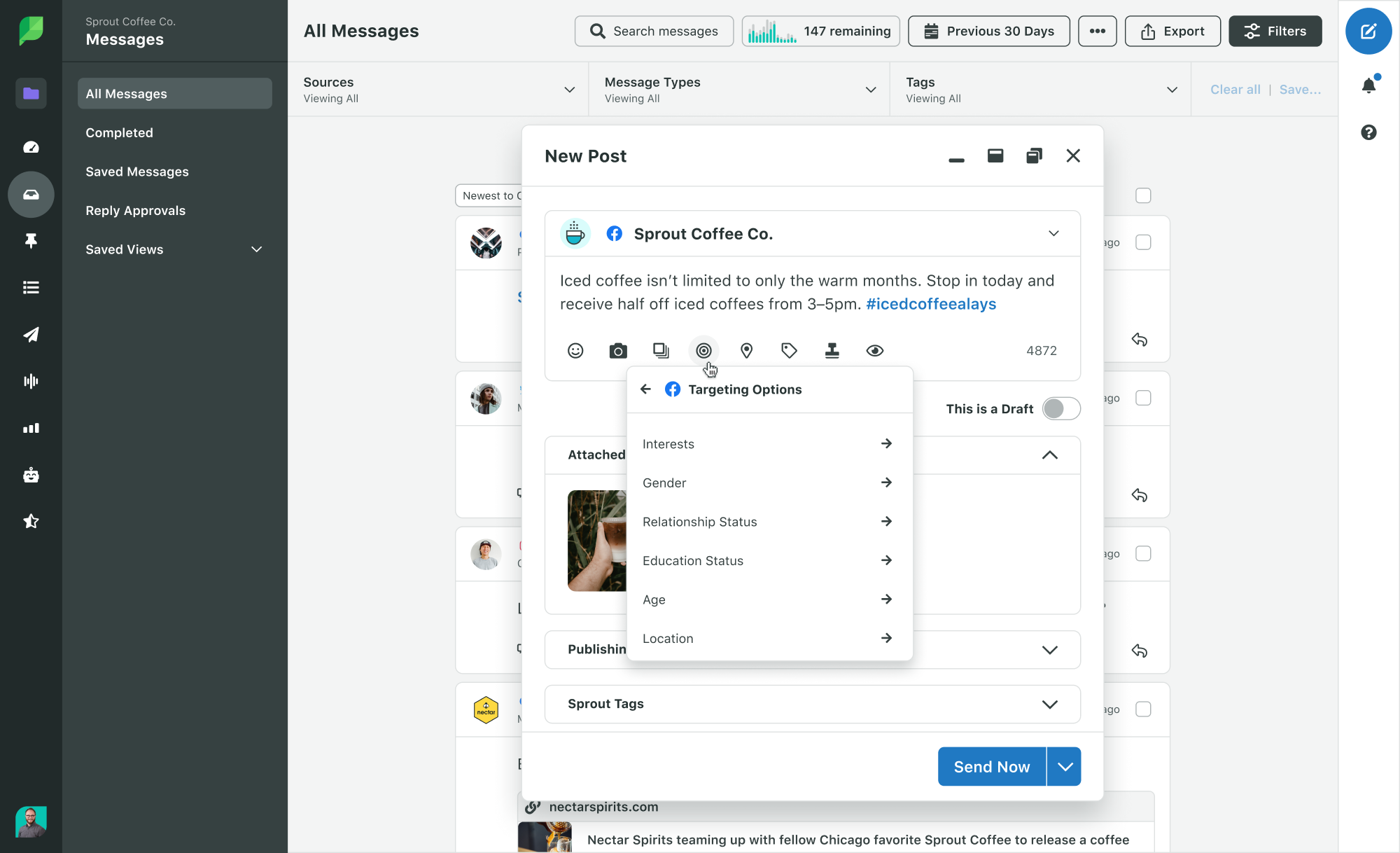
Task: Open the camera/photo upload icon
Action: tap(618, 349)
